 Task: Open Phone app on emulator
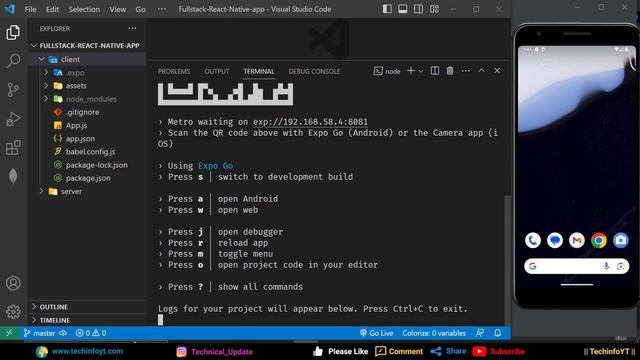click(x=533, y=240)
